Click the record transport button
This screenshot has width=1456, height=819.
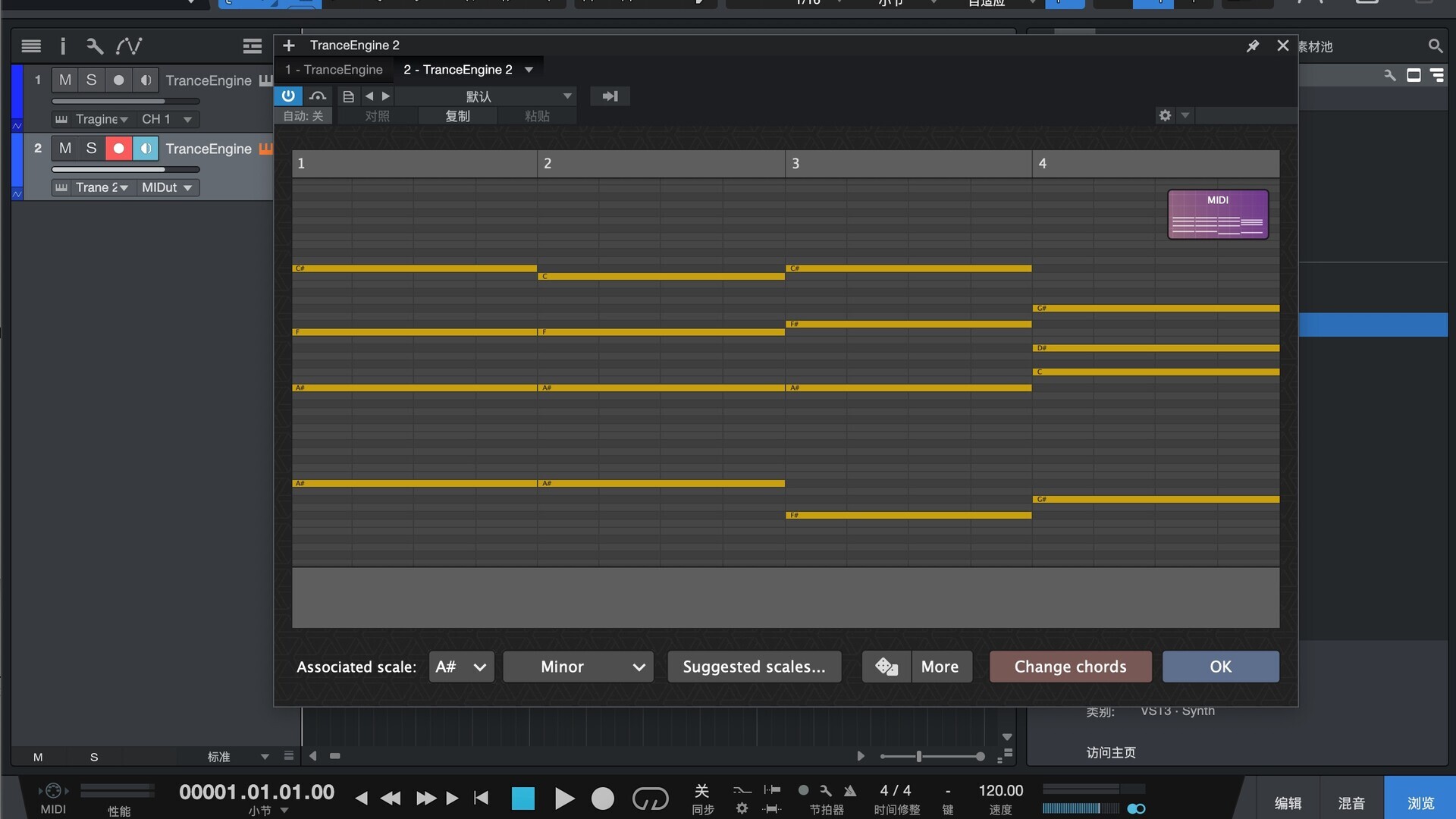click(x=603, y=799)
